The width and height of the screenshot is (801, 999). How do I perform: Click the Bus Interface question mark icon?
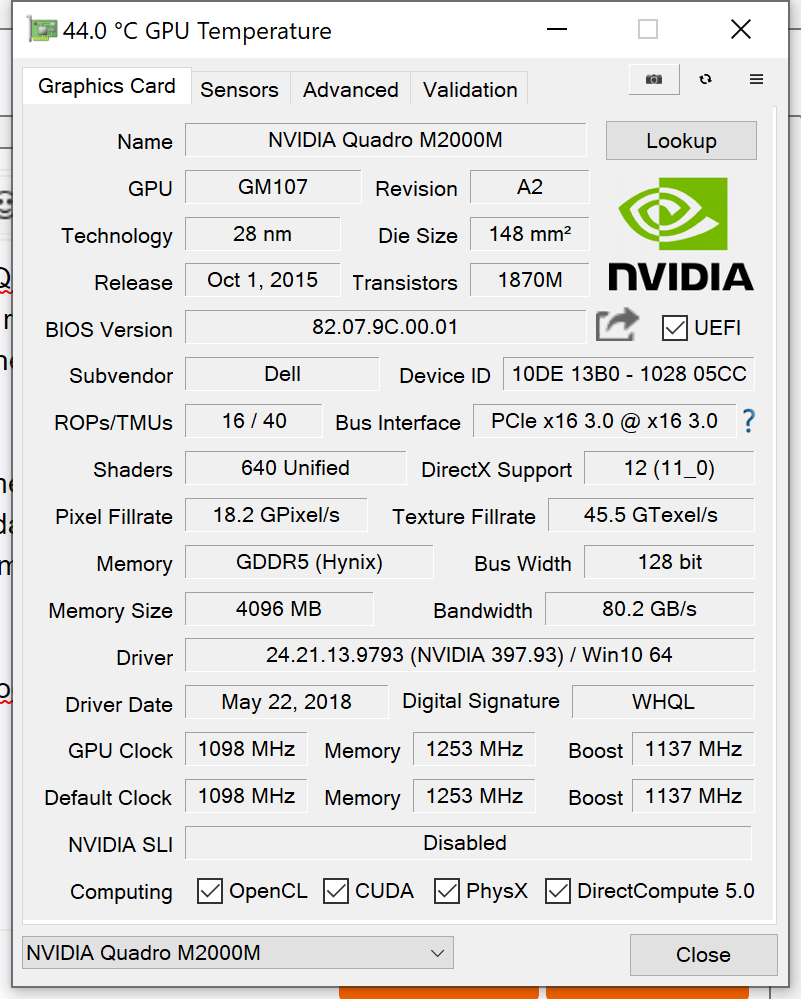(749, 421)
